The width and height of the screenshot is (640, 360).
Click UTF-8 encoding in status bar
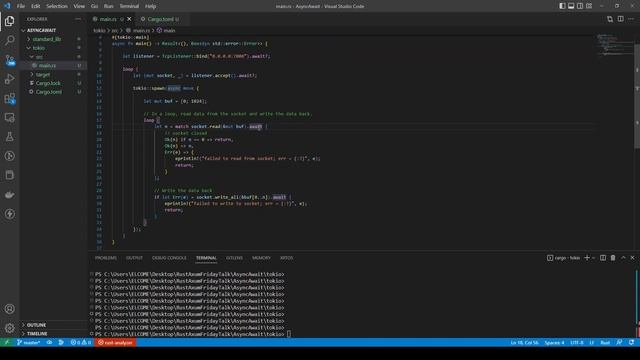pyautogui.click(x=576, y=342)
